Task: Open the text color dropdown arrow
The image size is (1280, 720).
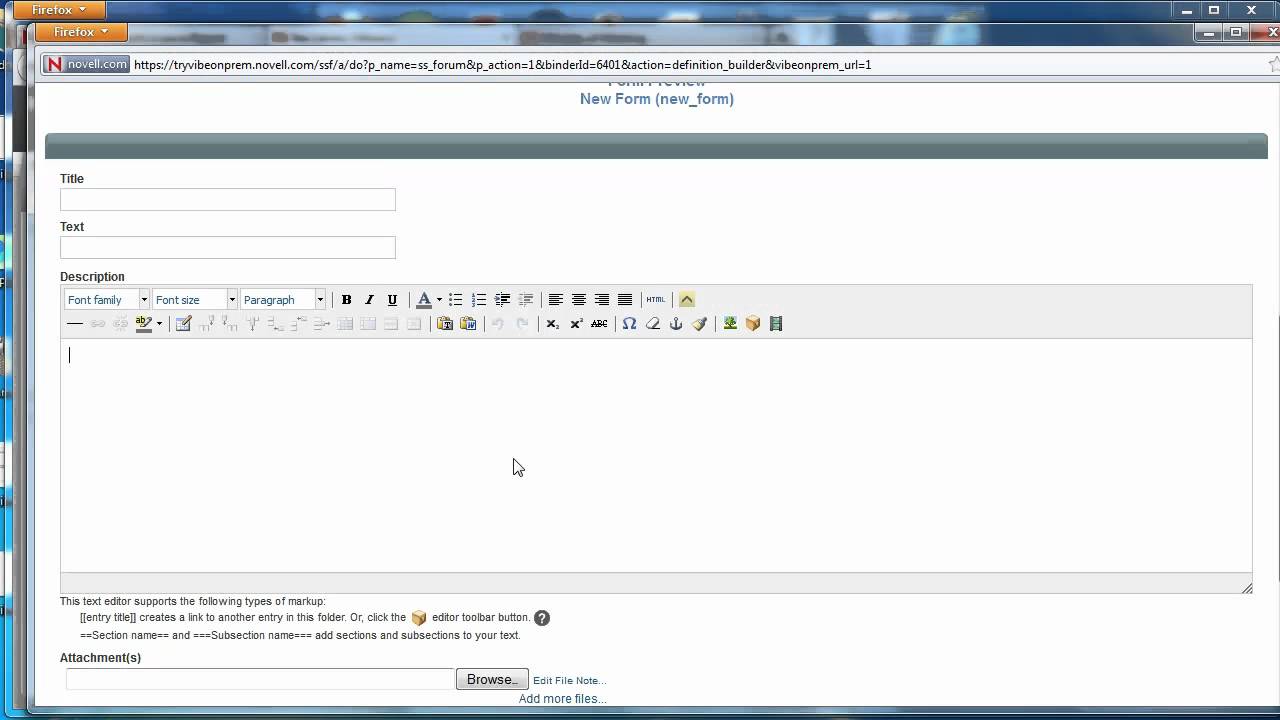Action: coord(439,300)
